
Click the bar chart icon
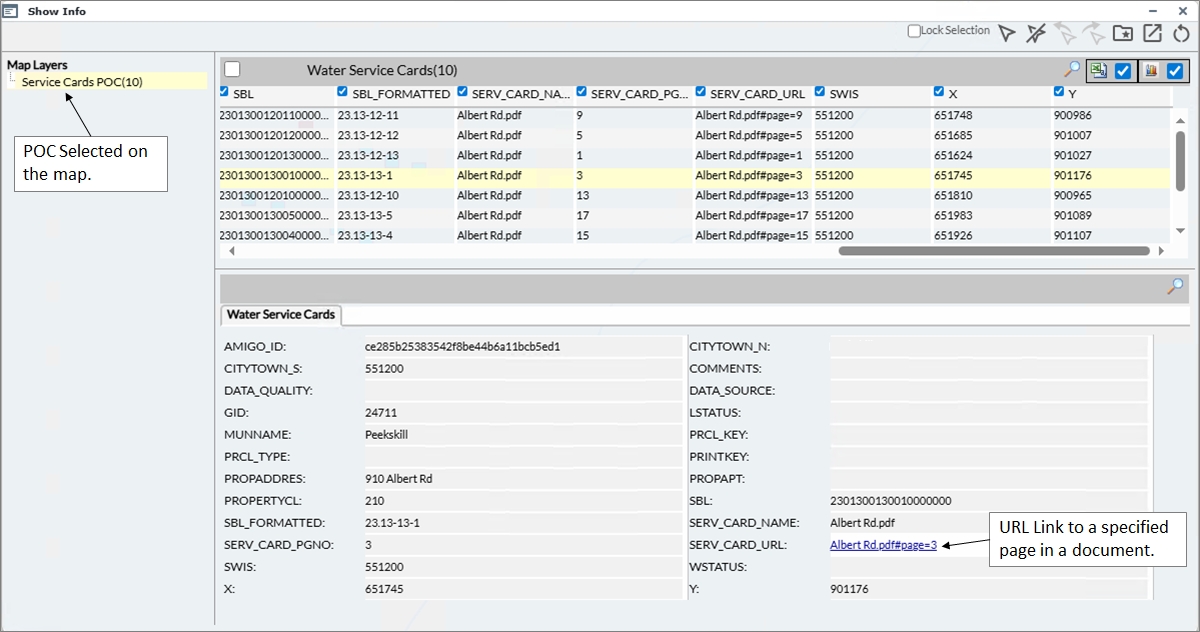pos(1150,71)
